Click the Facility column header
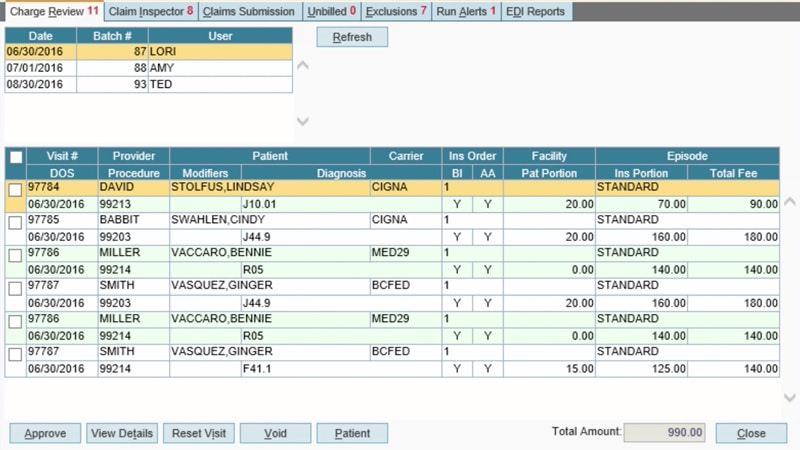This screenshot has width=800, height=450. (x=549, y=156)
